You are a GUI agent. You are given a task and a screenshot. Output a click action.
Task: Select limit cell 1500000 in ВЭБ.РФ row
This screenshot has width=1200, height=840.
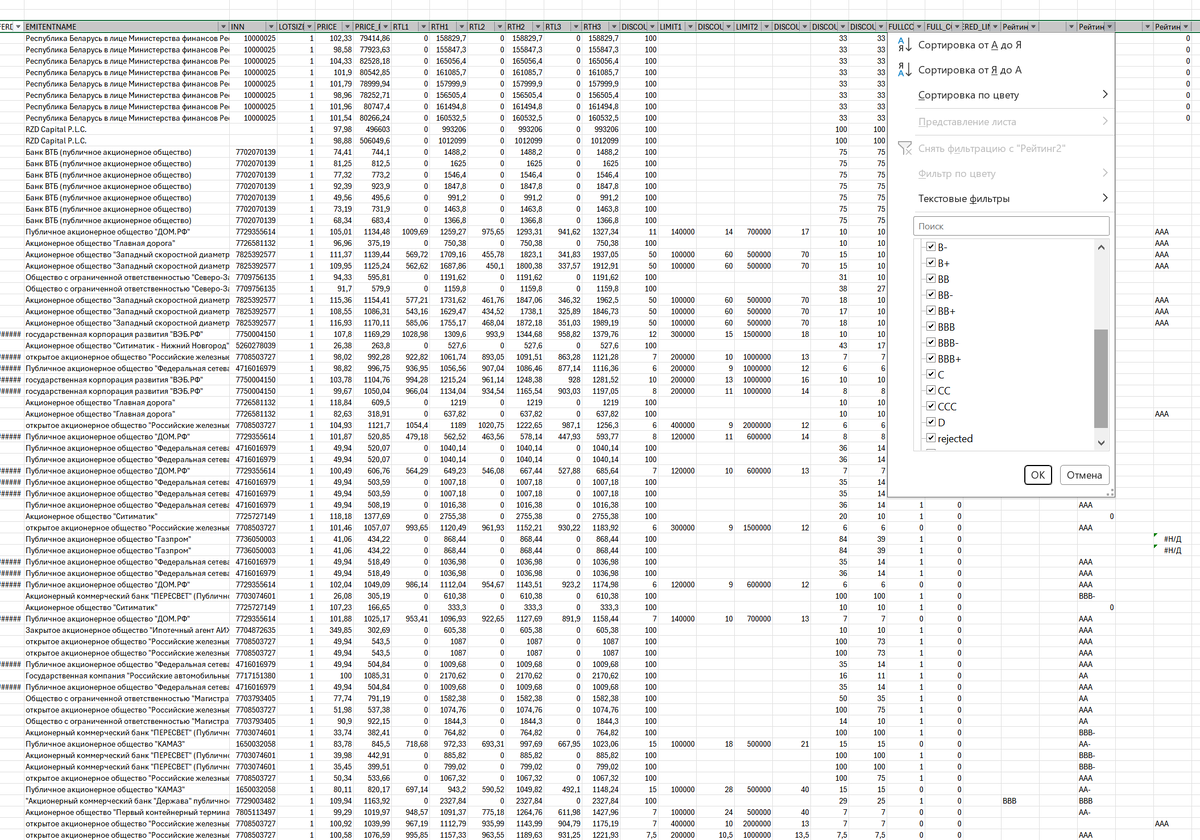click(753, 334)
